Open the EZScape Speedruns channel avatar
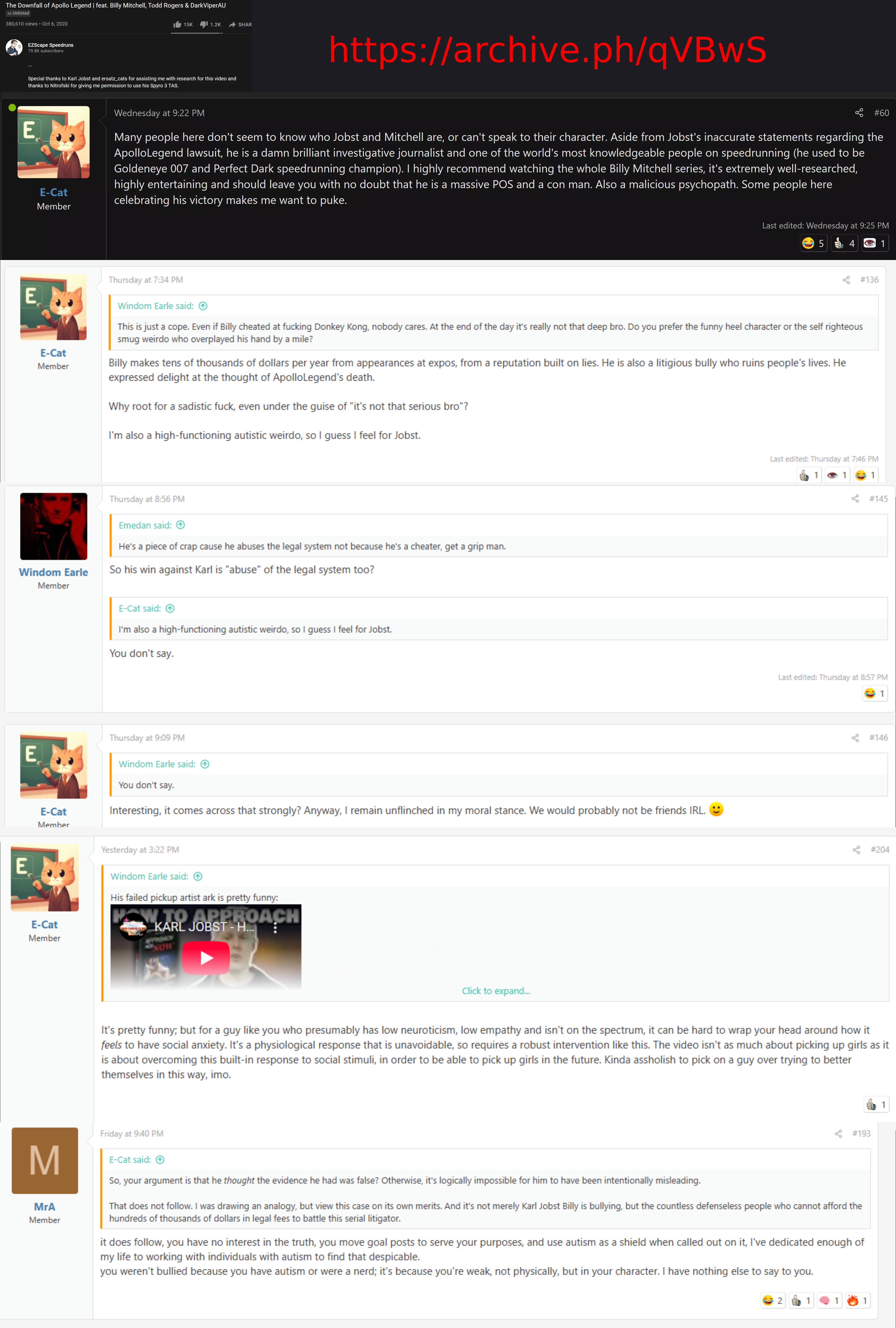The height and width of the screenshot is (1328, 896). coord(14,47)
